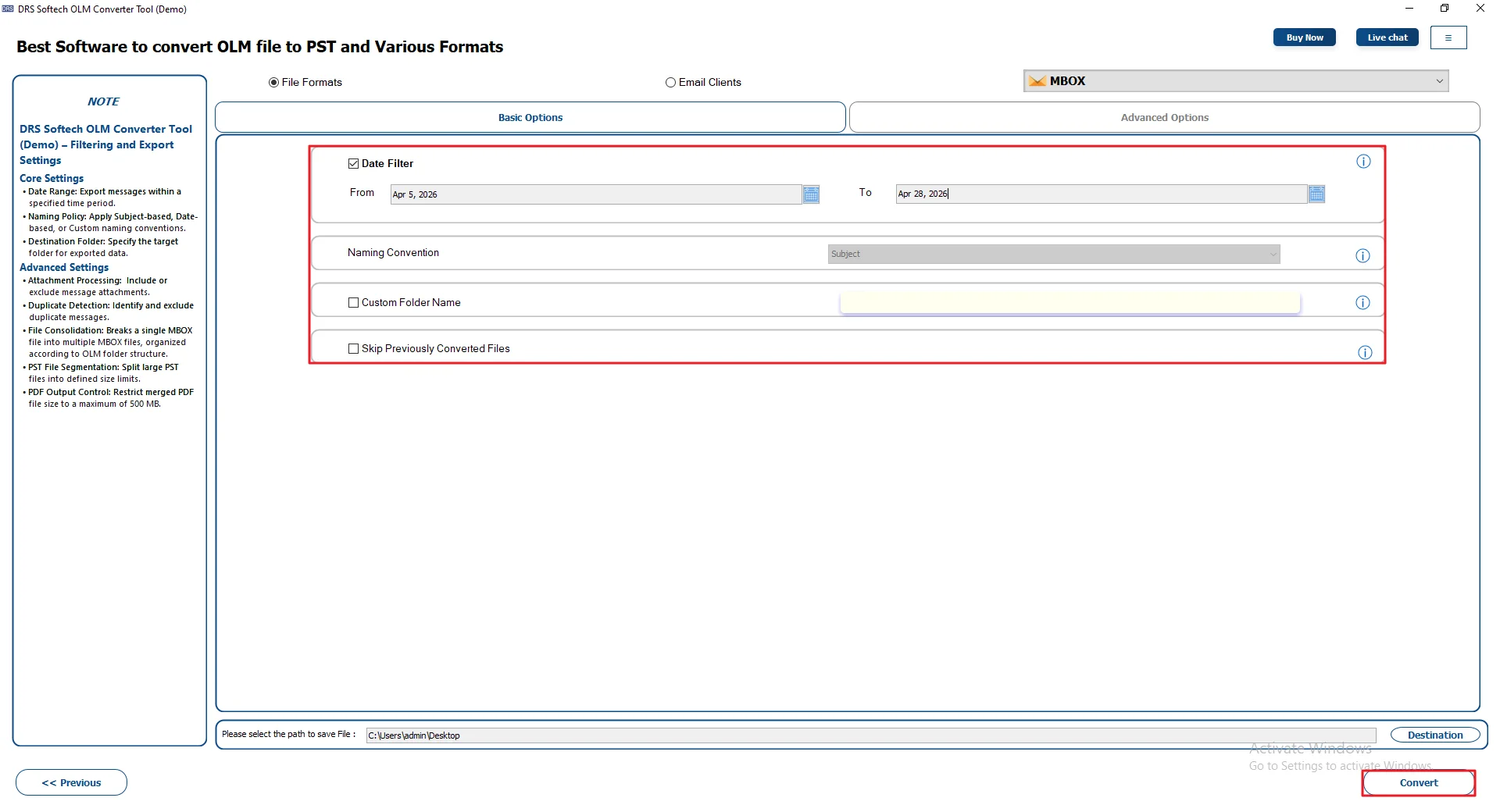The image size is (1500, 812).
Task: Uncheck the Date Filter checkbox
Action: click(353, 163)
